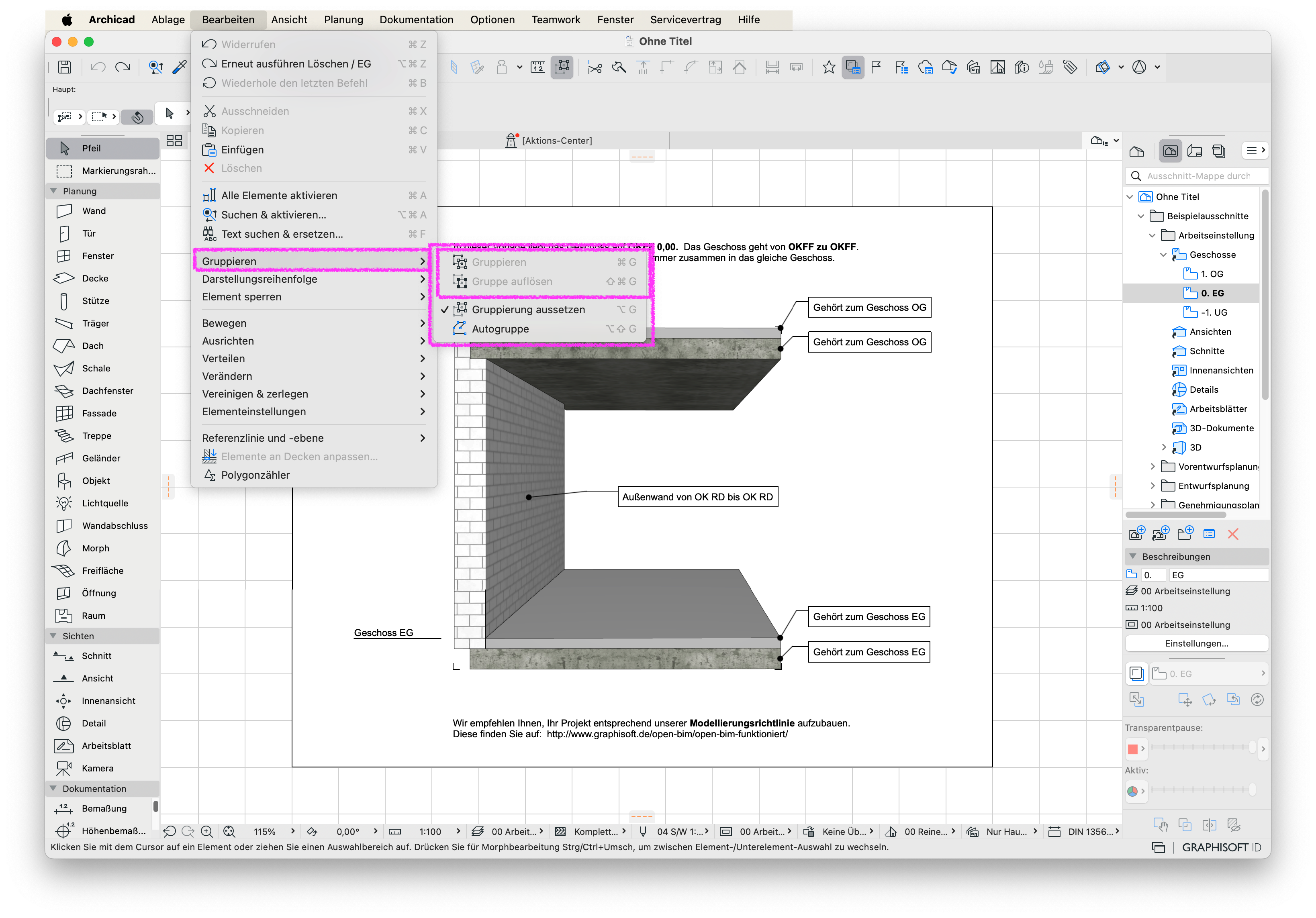Expand the Entwurfsplanung folder
The width and height of the screenshot is (1316, 918).
pos(1152,486)
